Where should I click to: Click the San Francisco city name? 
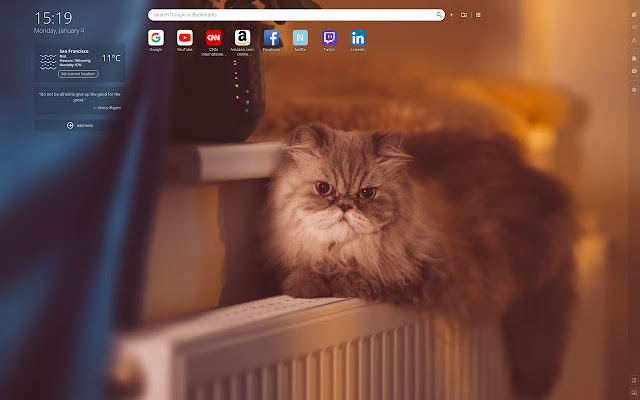[x=74, y=51]
